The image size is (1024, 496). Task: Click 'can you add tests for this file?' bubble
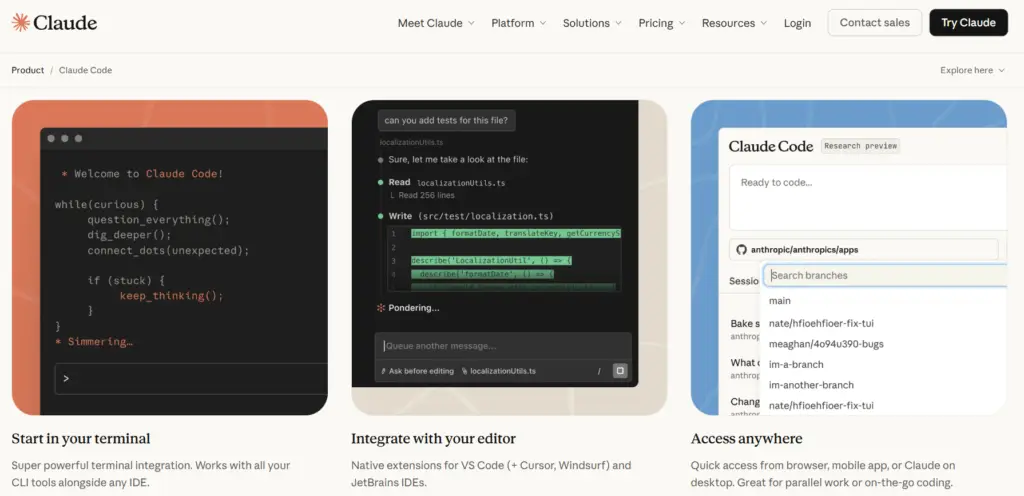pos(447,120)
